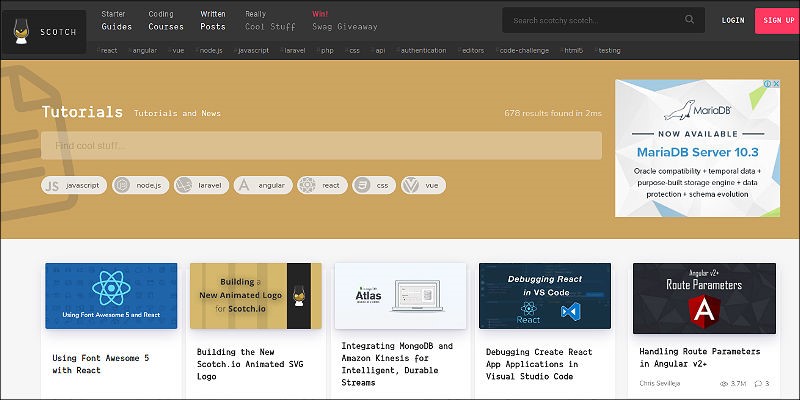Image resolution: width=800 pixels, height=400 pixels.
Task: Open Win! Swag Giveaway link
Action: coord(344,20)
